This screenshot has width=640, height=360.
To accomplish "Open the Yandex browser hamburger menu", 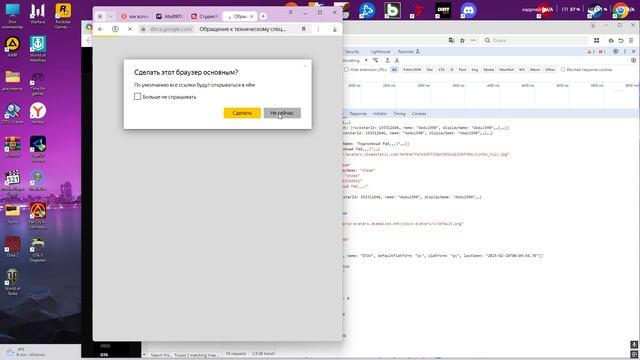I will [x=291, y=12].
